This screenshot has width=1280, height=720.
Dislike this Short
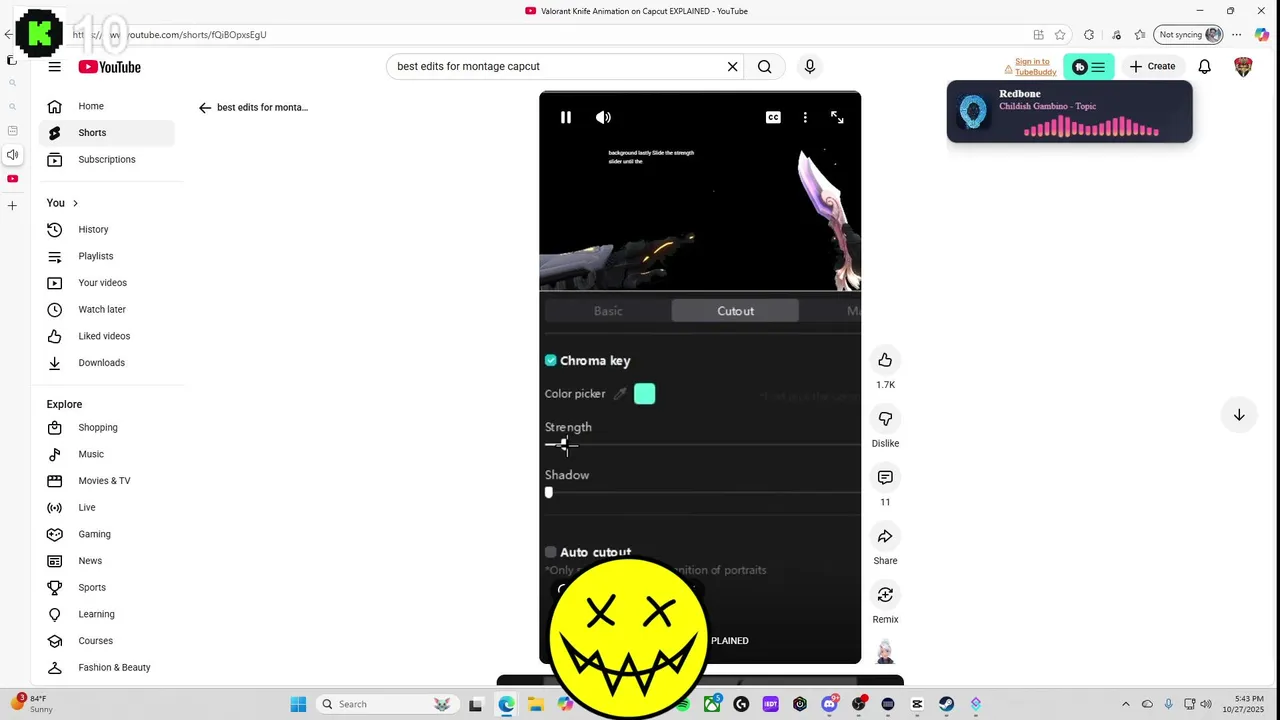click(x=885, y=419)
